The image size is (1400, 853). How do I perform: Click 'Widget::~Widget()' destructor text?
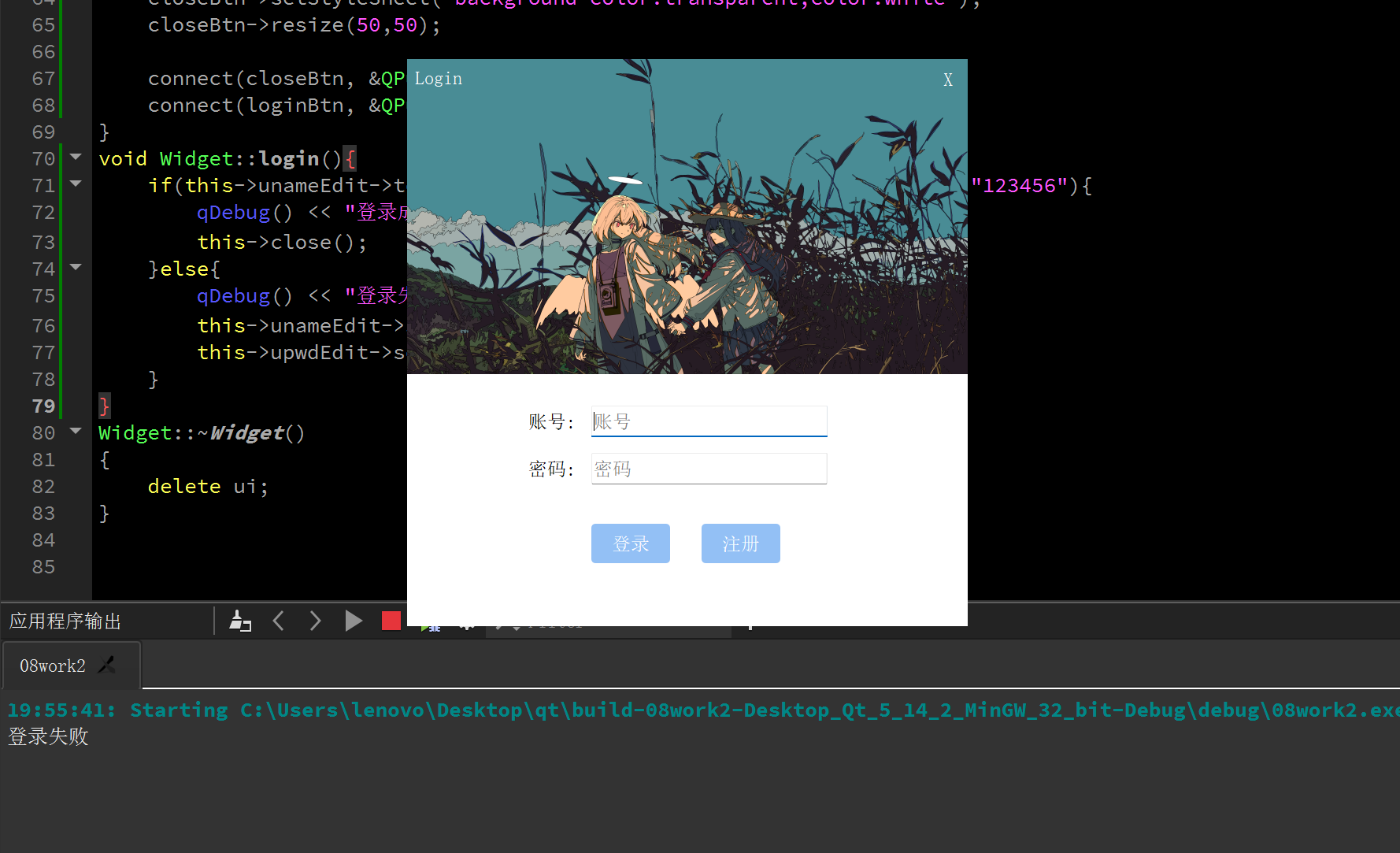(x=202, y=433)
